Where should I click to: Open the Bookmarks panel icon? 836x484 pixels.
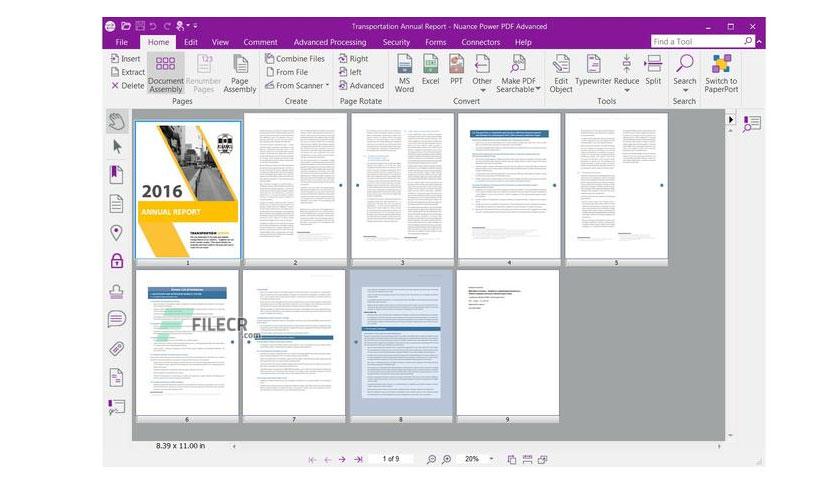coord(116,175)
